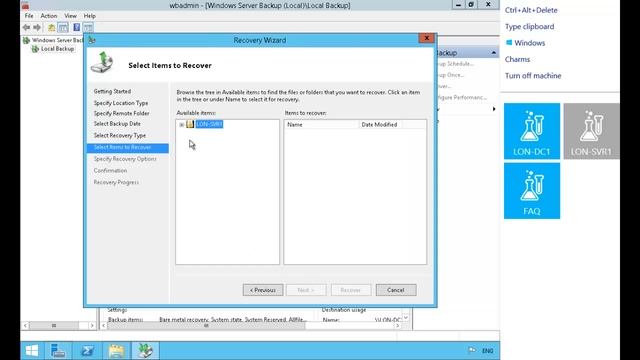
Task: Click the Back arrow in wbadmin toolbar
Action: [x=27, y=27]
